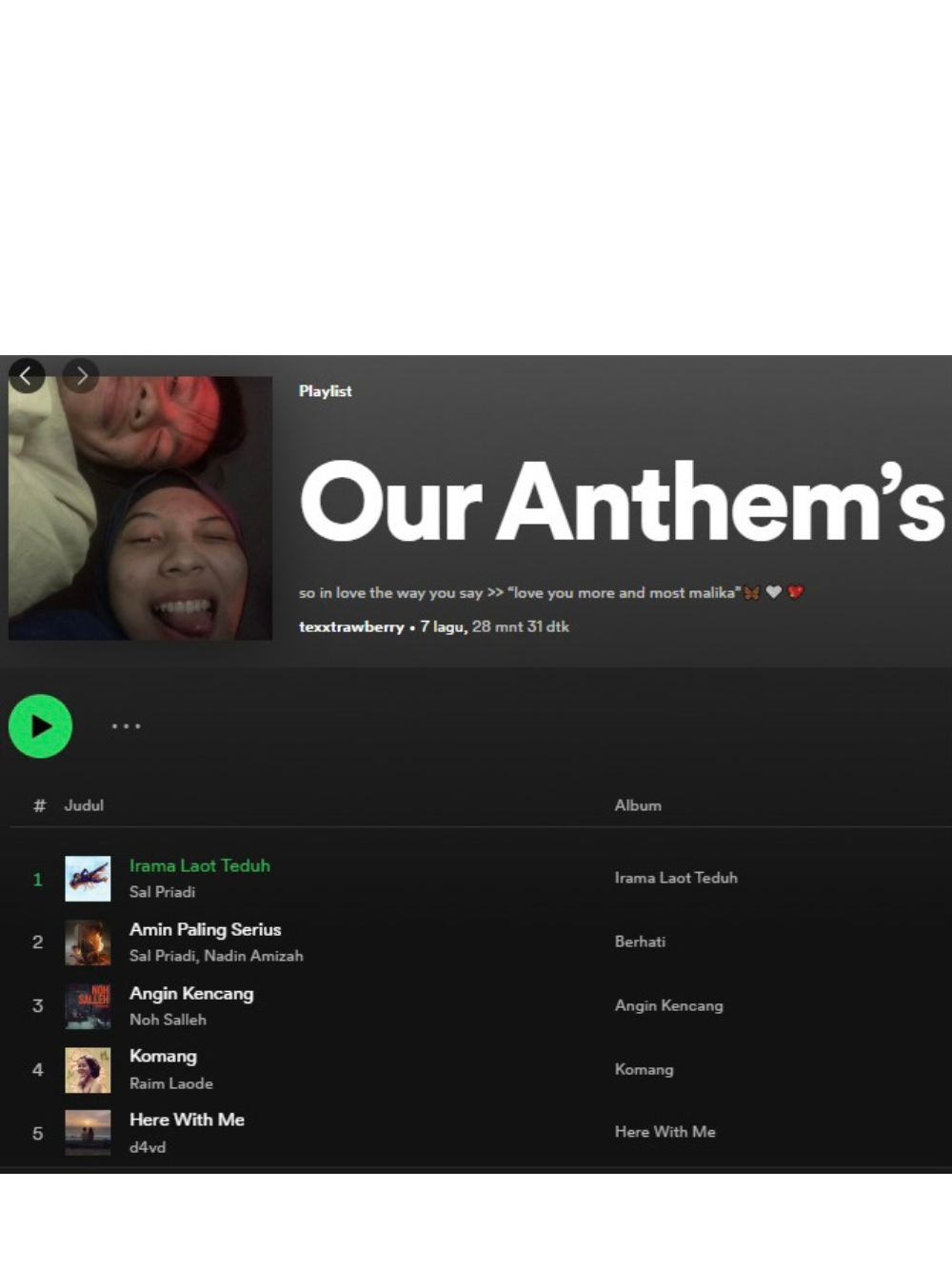Click Amin Paling Serius album art thumbnail
The image size is (952, 1269).
click(x=88, y=942)
